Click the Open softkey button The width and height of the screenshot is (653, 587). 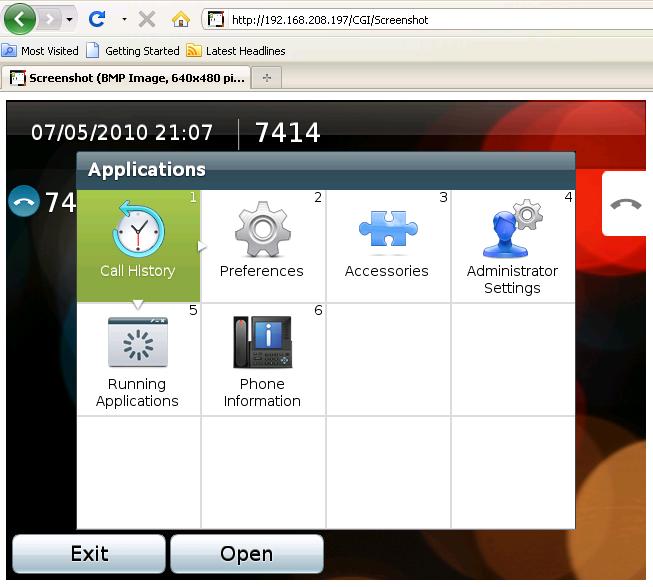[247, 554]
